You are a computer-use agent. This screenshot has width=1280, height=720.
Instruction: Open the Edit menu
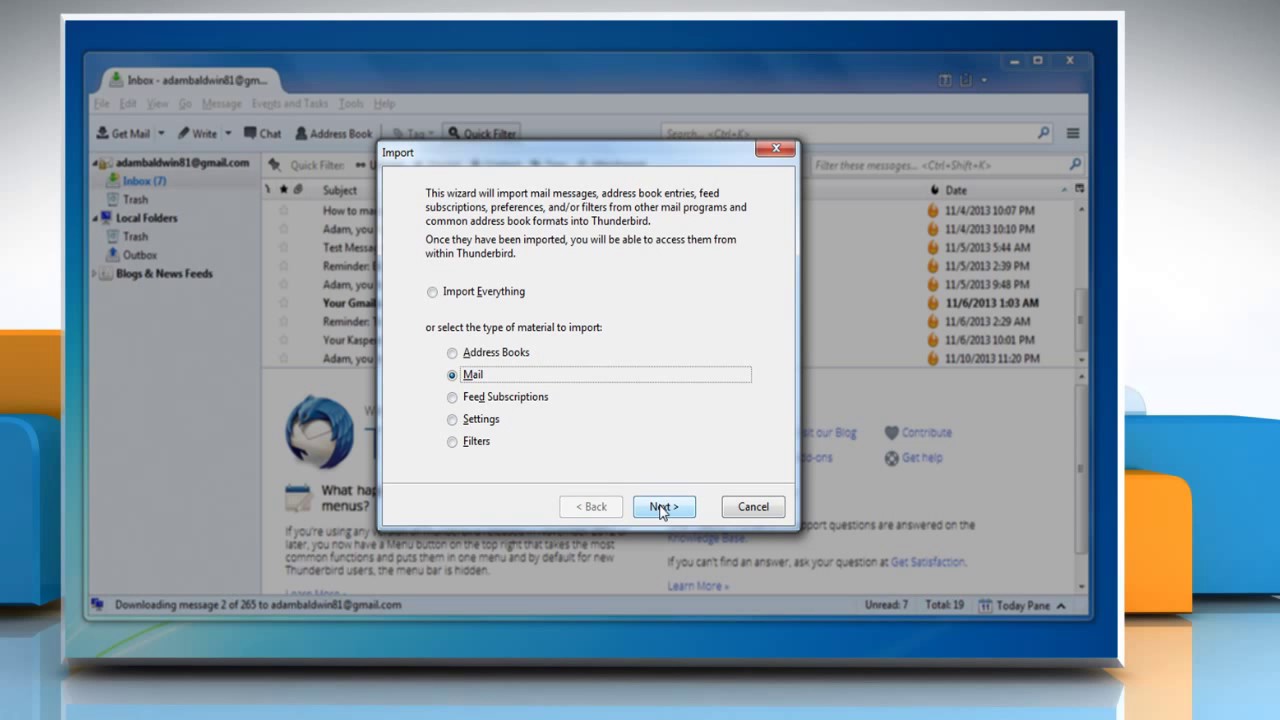click(x=128, y=104)
